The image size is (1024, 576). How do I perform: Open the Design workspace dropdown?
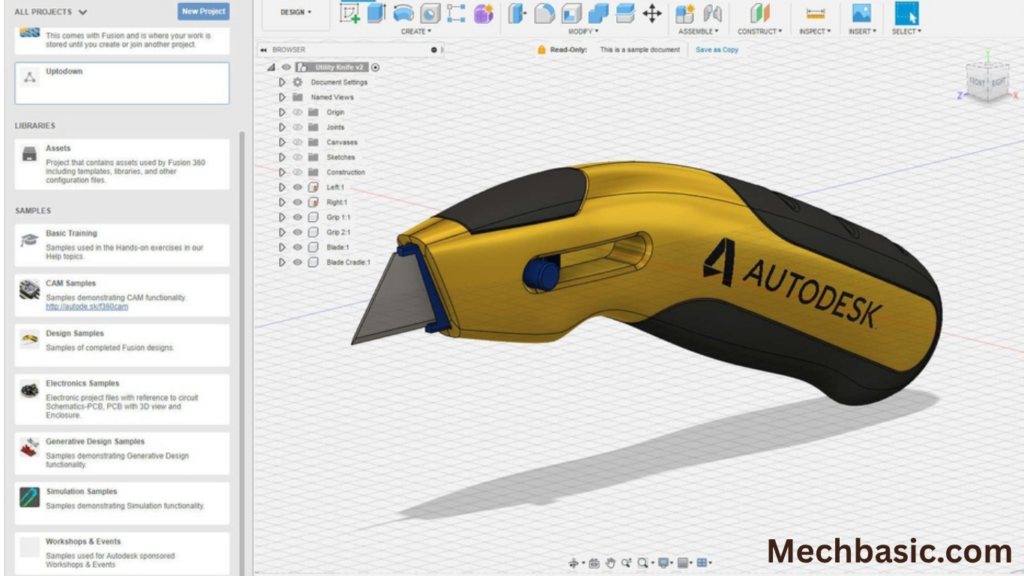click(296, 12)
